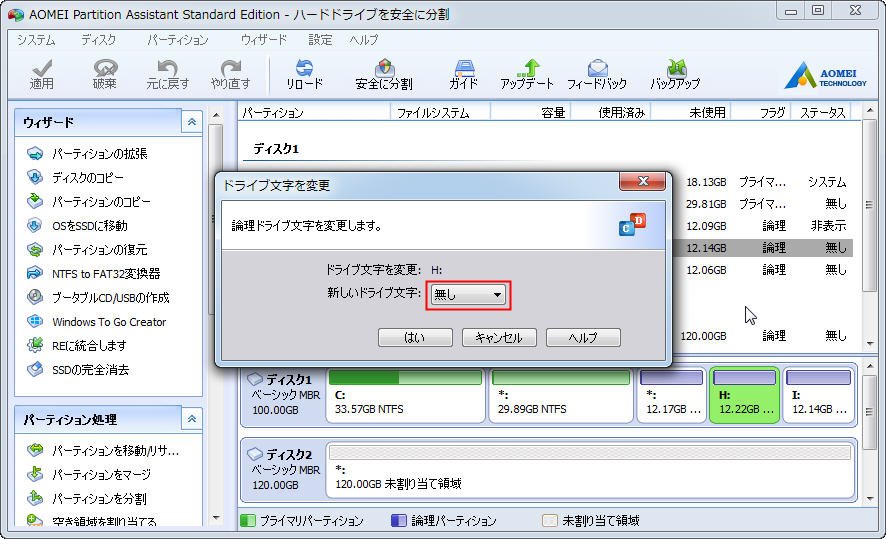Screen dimensions: 886x539
Task: Click the キャンセル button in dialog
Action: (499, 337)
